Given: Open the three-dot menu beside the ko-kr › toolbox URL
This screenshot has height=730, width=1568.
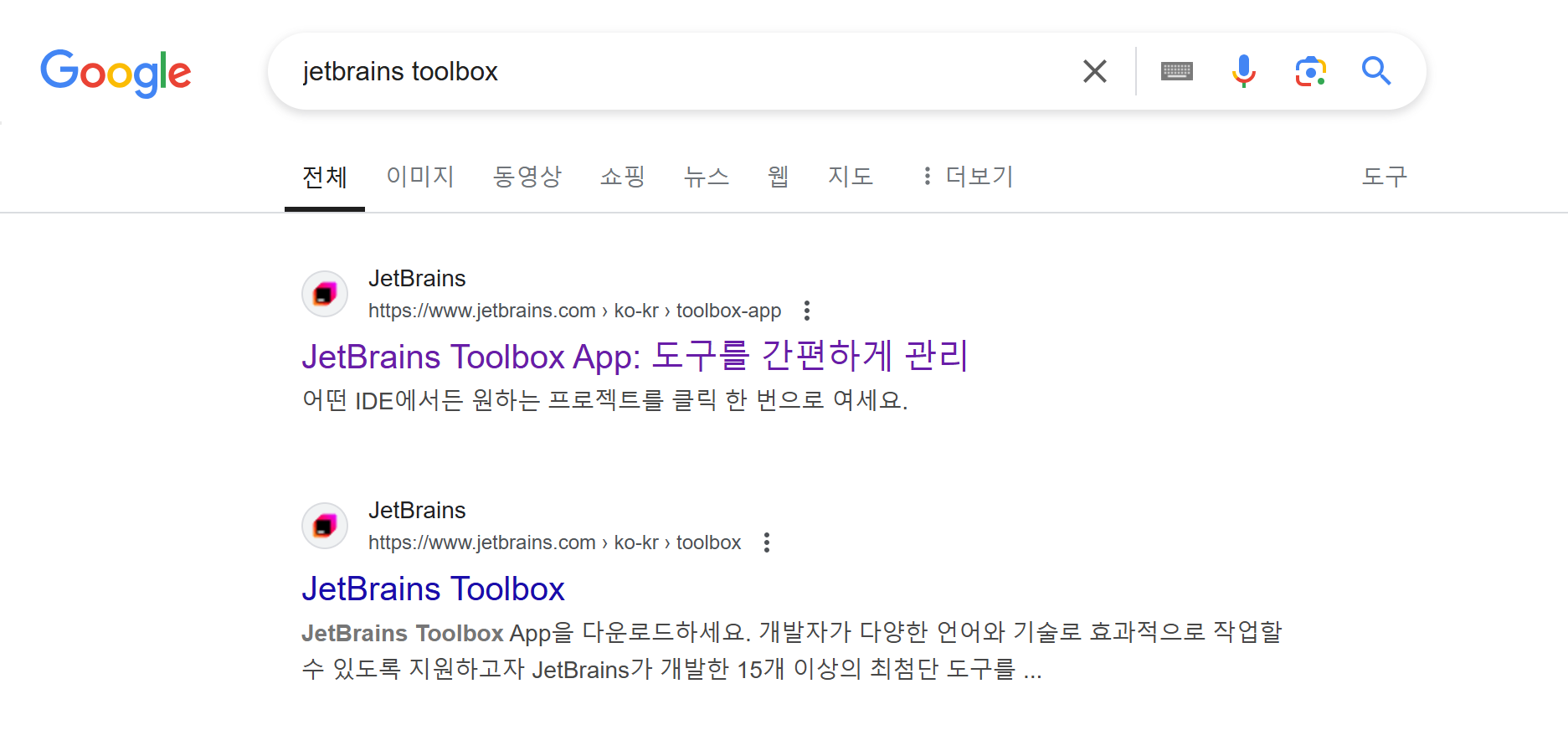Looking at the screenshot, I should pos(767,542).
